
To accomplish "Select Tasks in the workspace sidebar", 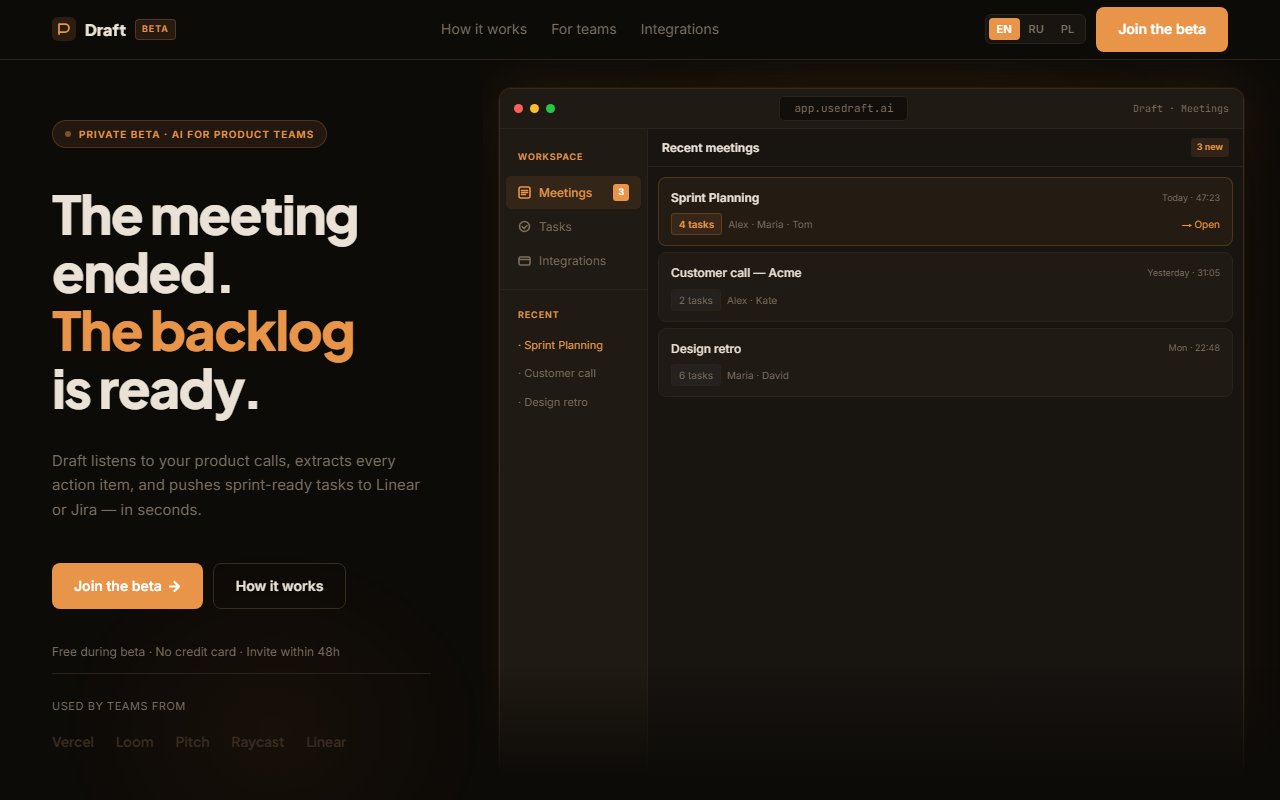I will click(x=573, y=227).
